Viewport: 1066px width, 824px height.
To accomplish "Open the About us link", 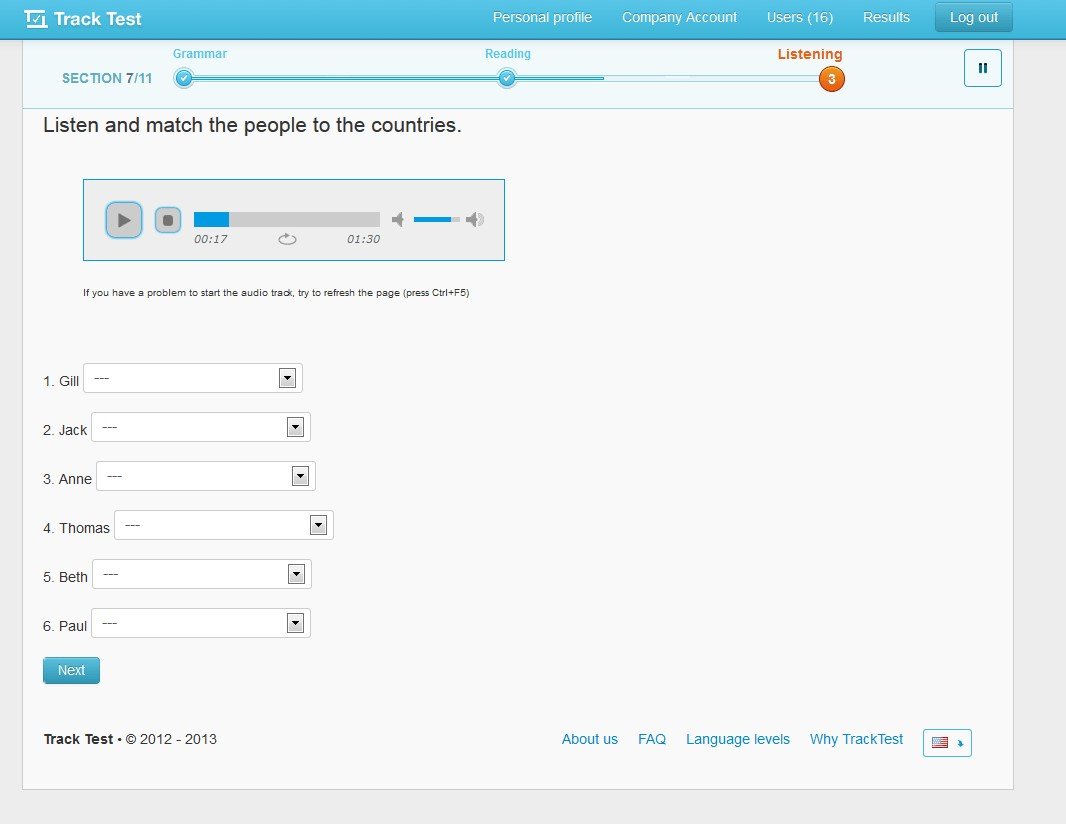I will [x=589, y=739].
